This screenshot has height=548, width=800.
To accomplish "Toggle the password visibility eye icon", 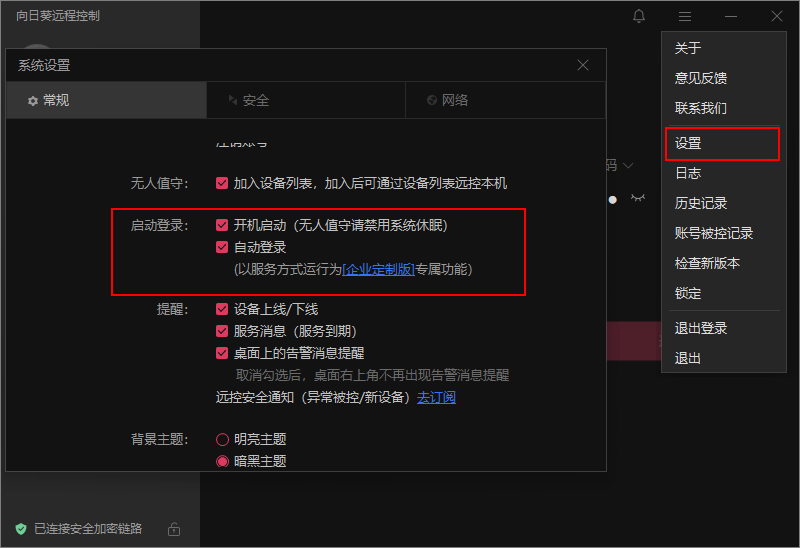I will point(638,198).
